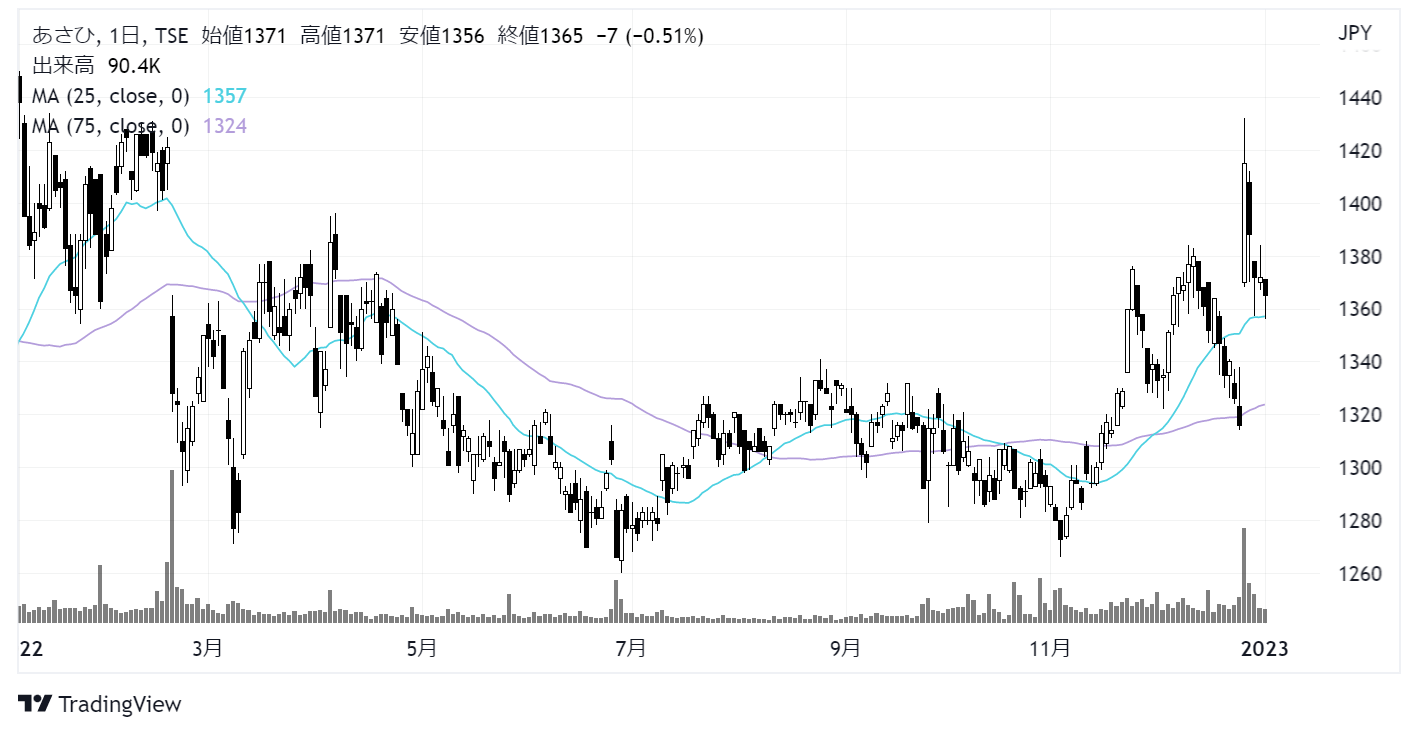
Task: Click the 高値1371 high value
Action: click(341, 36)
